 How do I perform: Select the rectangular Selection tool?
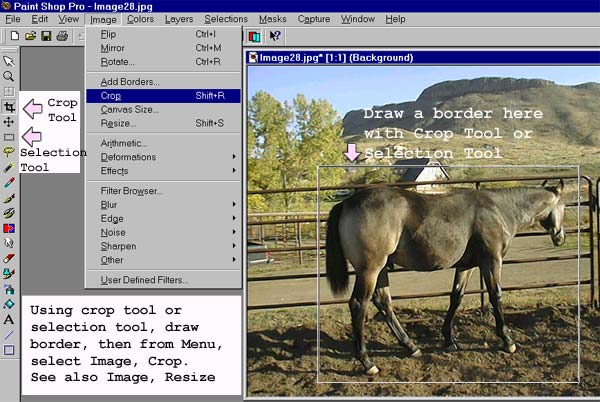9,137
